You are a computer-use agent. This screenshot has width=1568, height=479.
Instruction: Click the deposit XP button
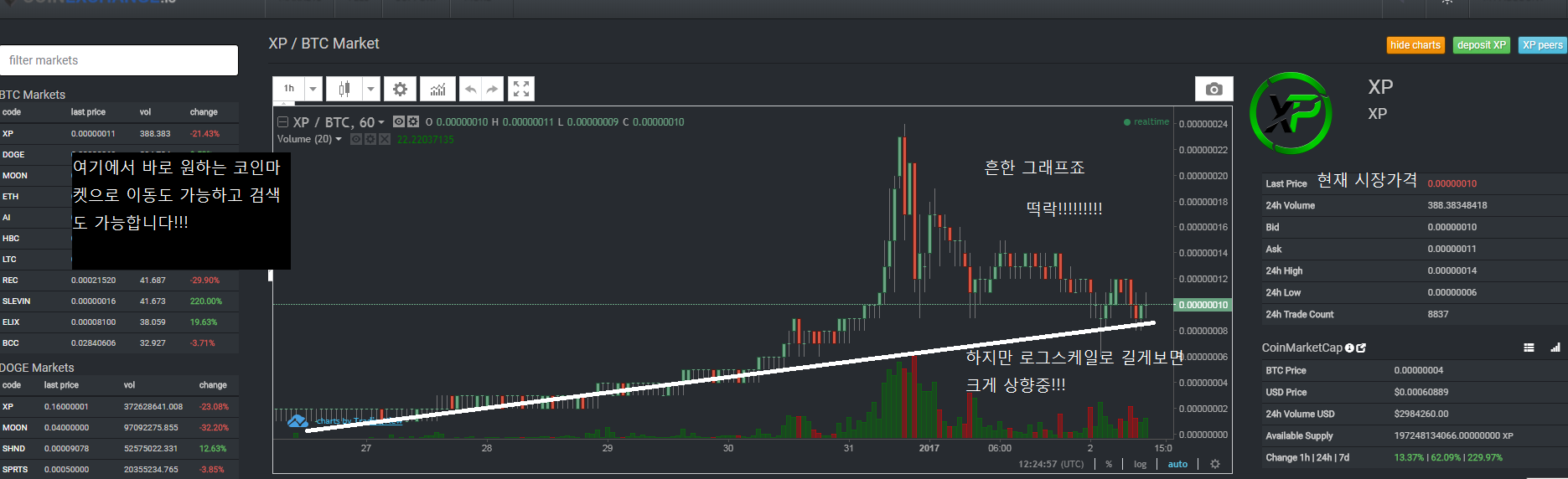point(1482,45)
